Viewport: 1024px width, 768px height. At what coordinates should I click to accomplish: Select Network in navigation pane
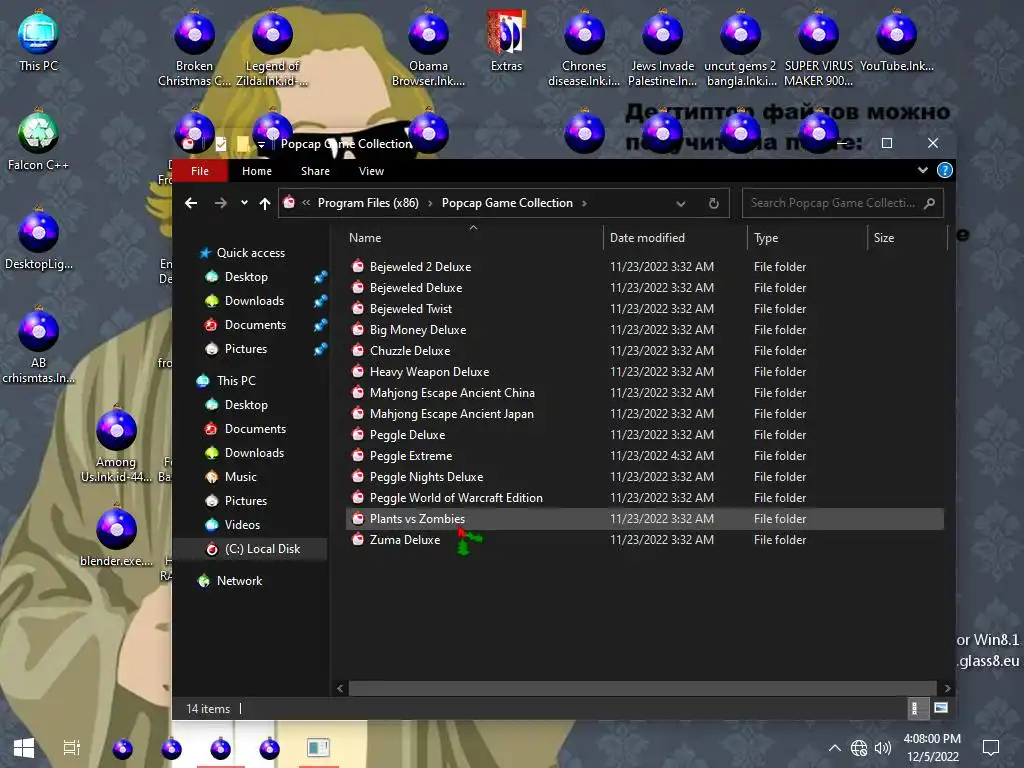pos(239,581)
